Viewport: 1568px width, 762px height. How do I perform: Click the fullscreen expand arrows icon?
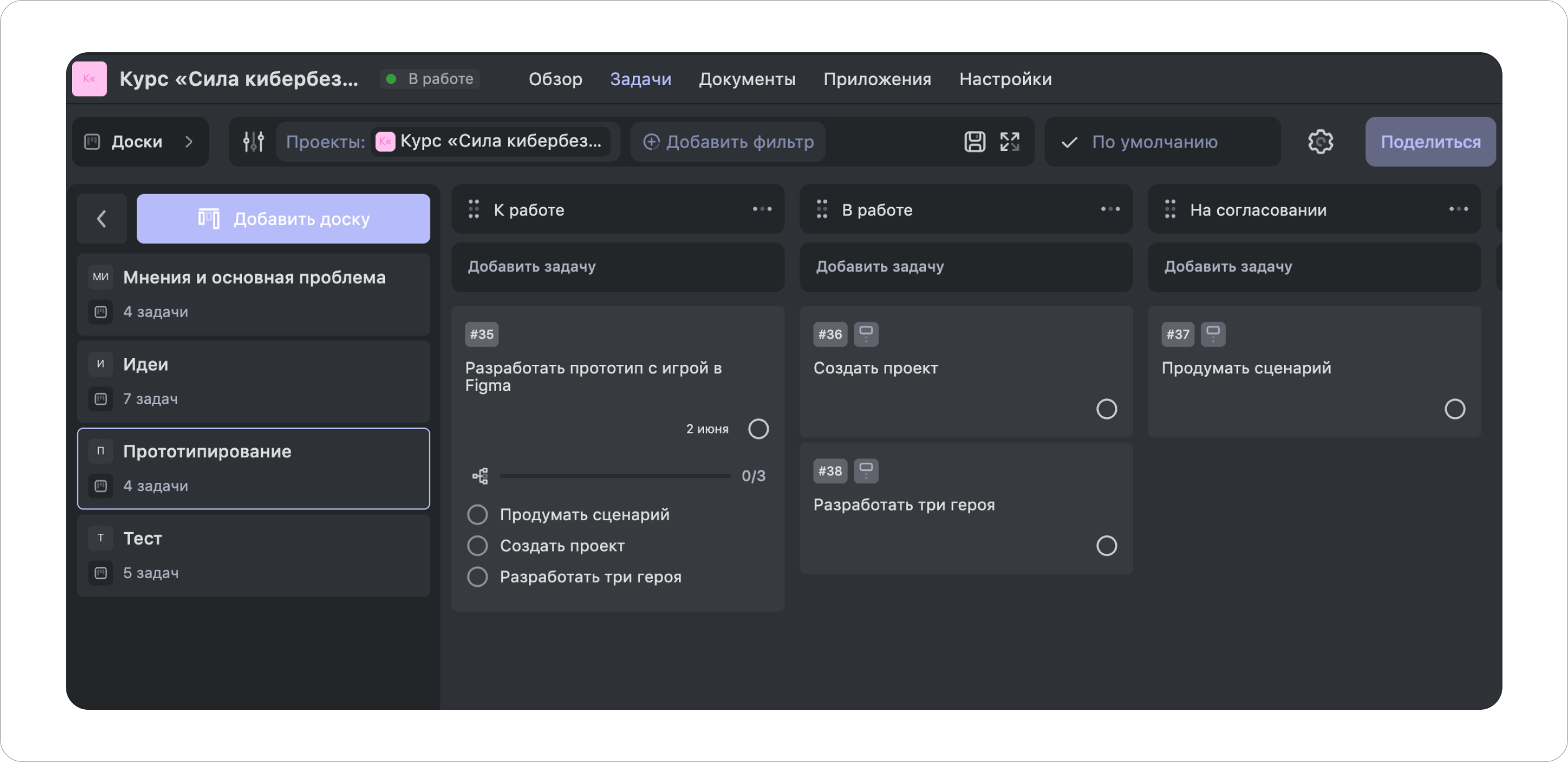pos(1010,142)
